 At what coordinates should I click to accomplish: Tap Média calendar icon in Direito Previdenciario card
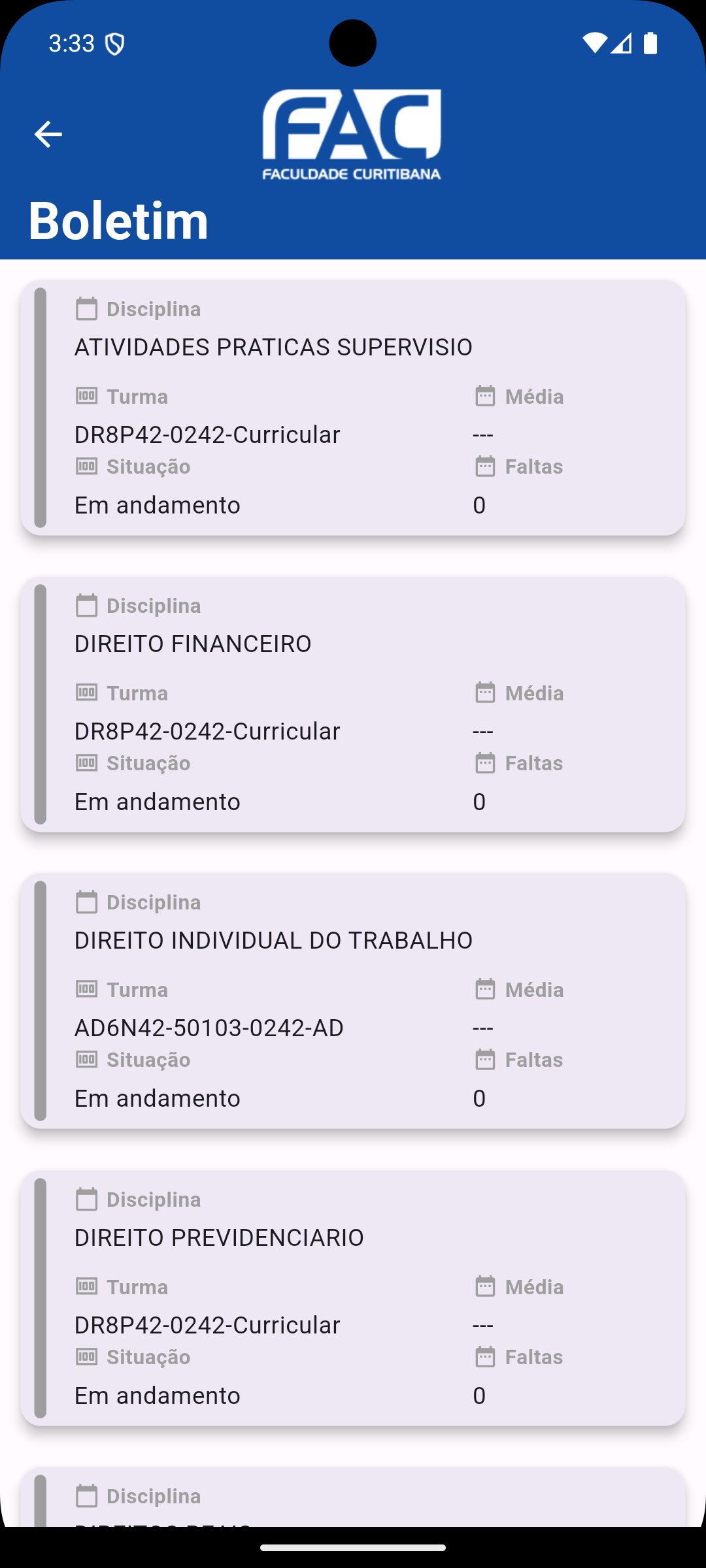click(x=485, y=1286)
